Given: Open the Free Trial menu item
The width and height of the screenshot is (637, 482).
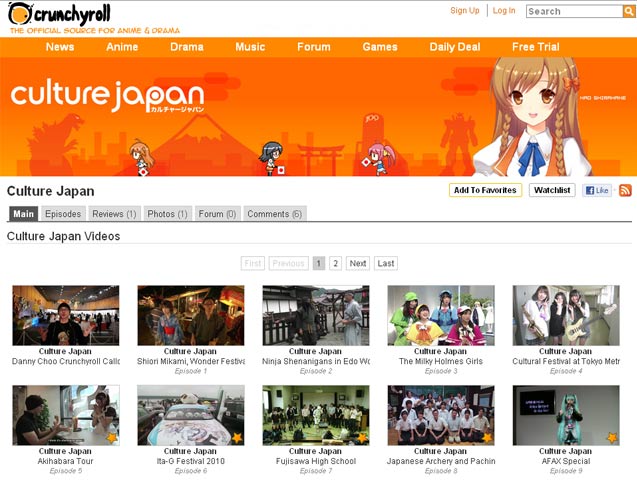Looking at the screenshot, I should click(535, 47).
